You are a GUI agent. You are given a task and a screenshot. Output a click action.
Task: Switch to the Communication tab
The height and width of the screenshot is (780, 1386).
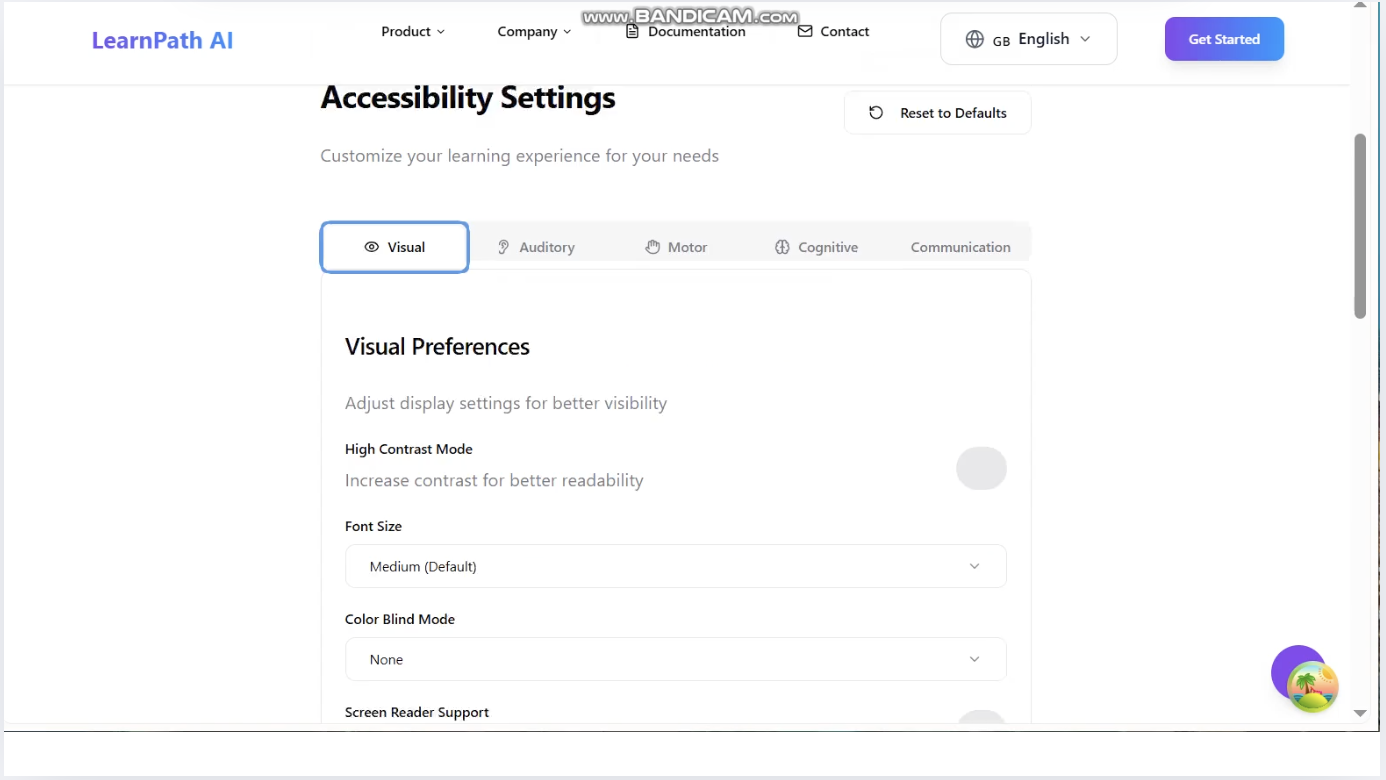point(960,247)
